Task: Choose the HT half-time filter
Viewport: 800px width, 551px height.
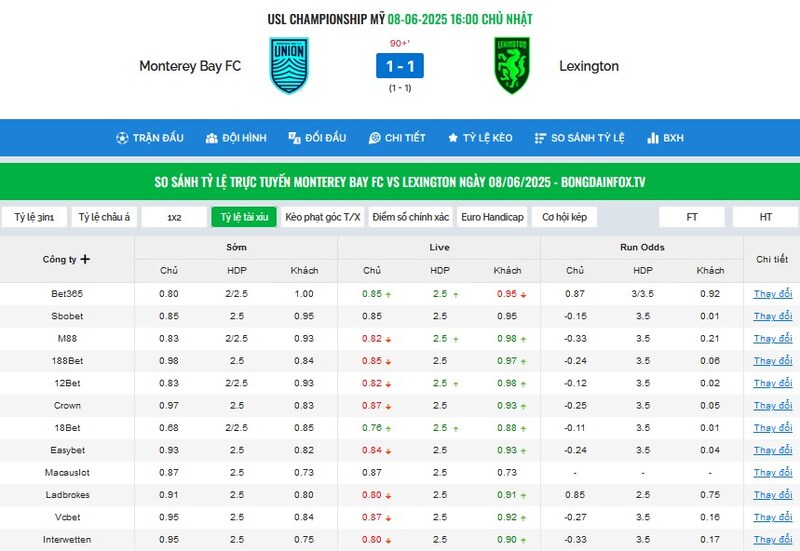Action: (x=765, y=217)
